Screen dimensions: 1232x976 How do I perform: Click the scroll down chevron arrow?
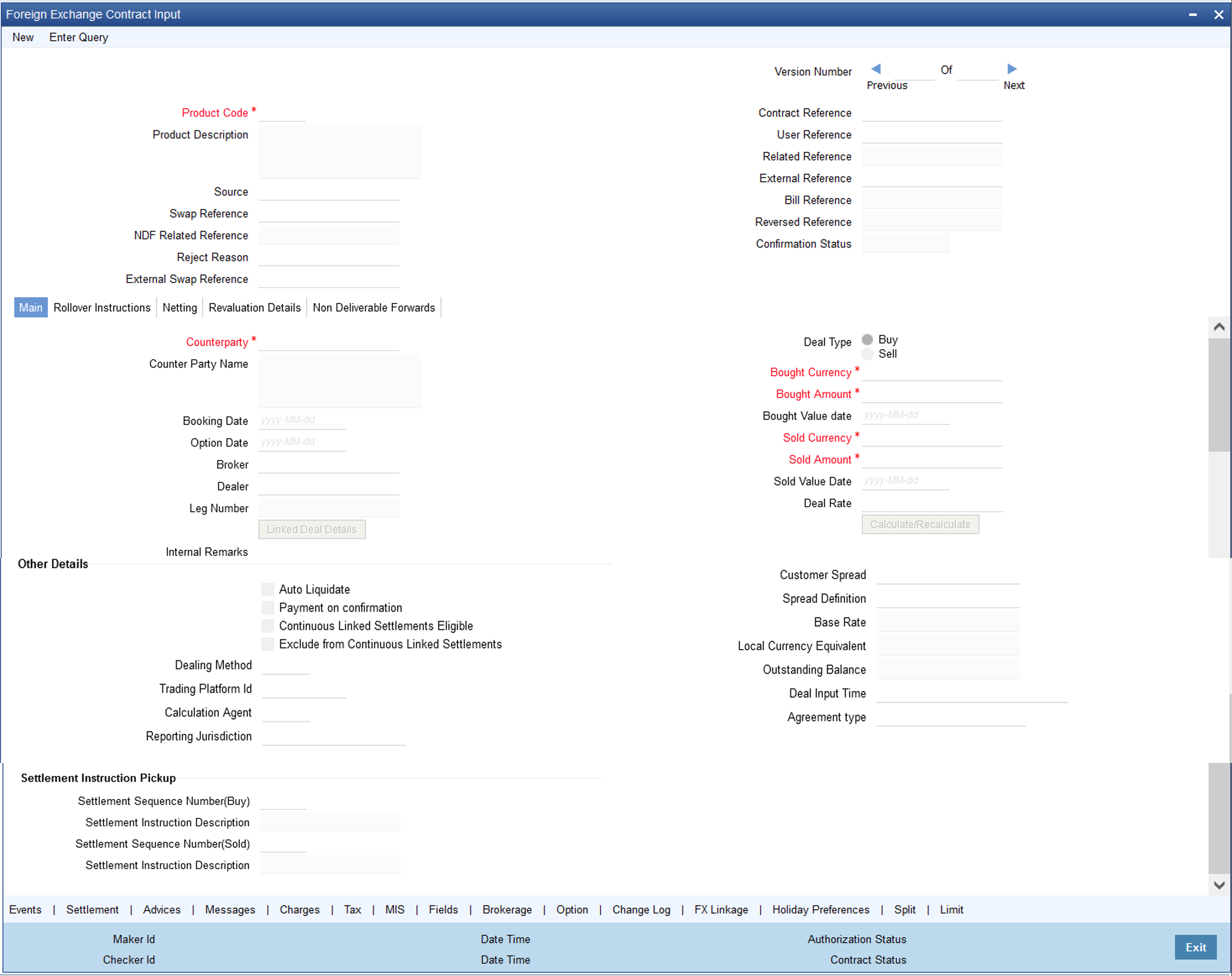pyautogui.click(x=1219, y=885)
